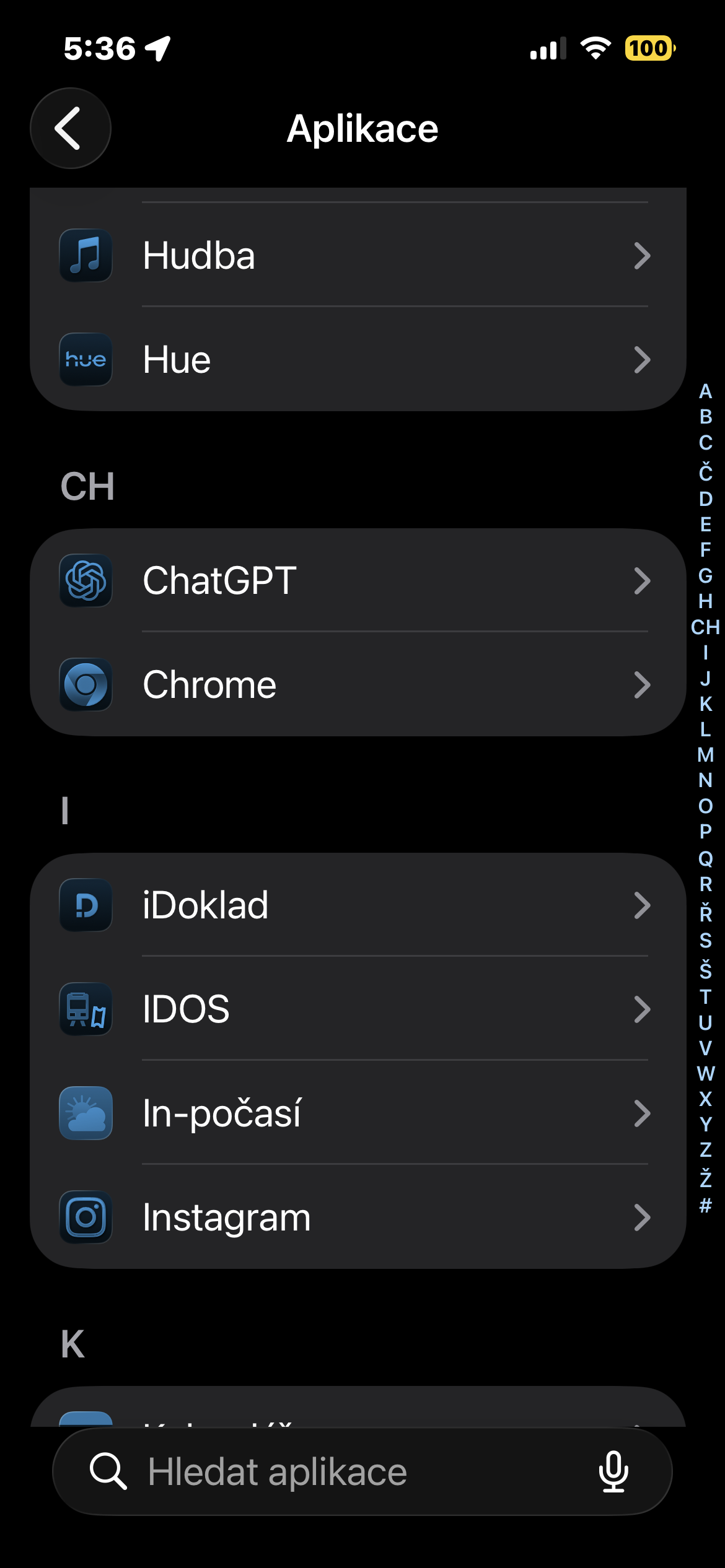Tap the Instagram camera icon

pyautogui.click(x=86, y=1217)
